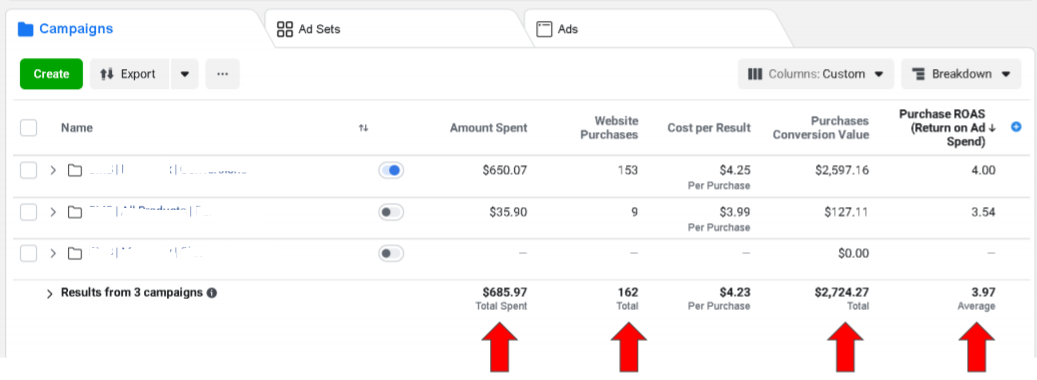Click the $685.97 Total Spent value
Image resolution: width=1037 pixels, height=380 pixels.
[x=505, y=292]
